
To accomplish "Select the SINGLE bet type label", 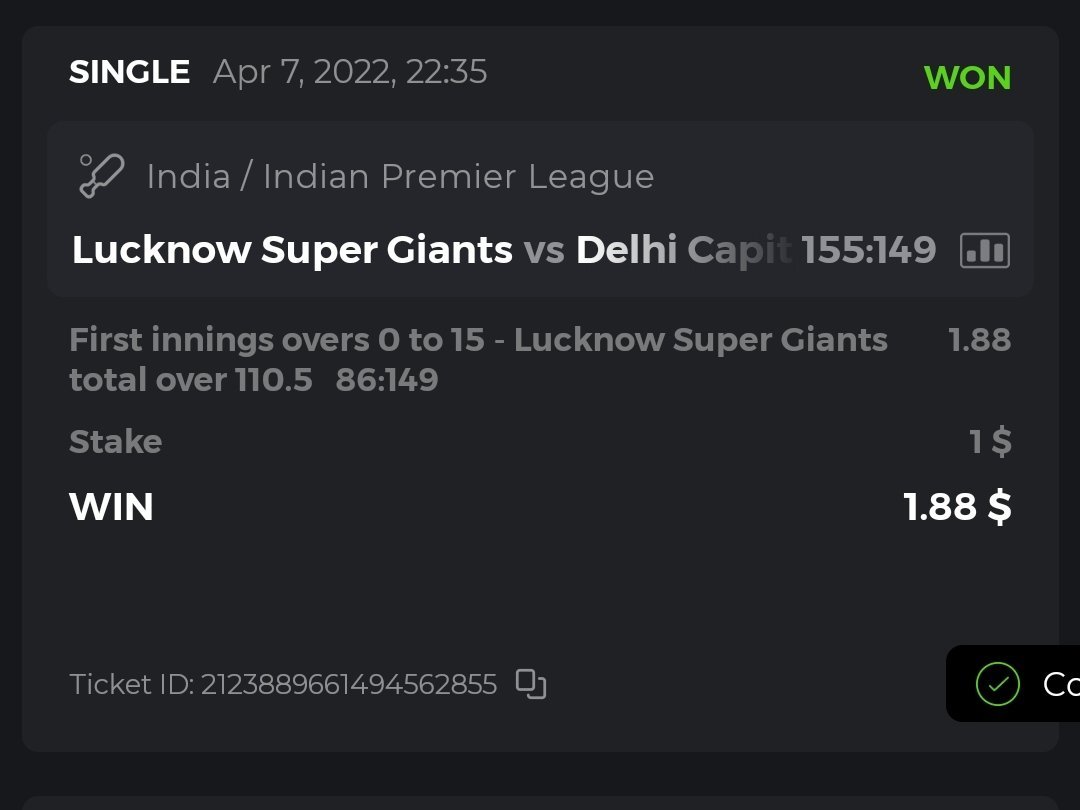I will (x=129, y=72).
